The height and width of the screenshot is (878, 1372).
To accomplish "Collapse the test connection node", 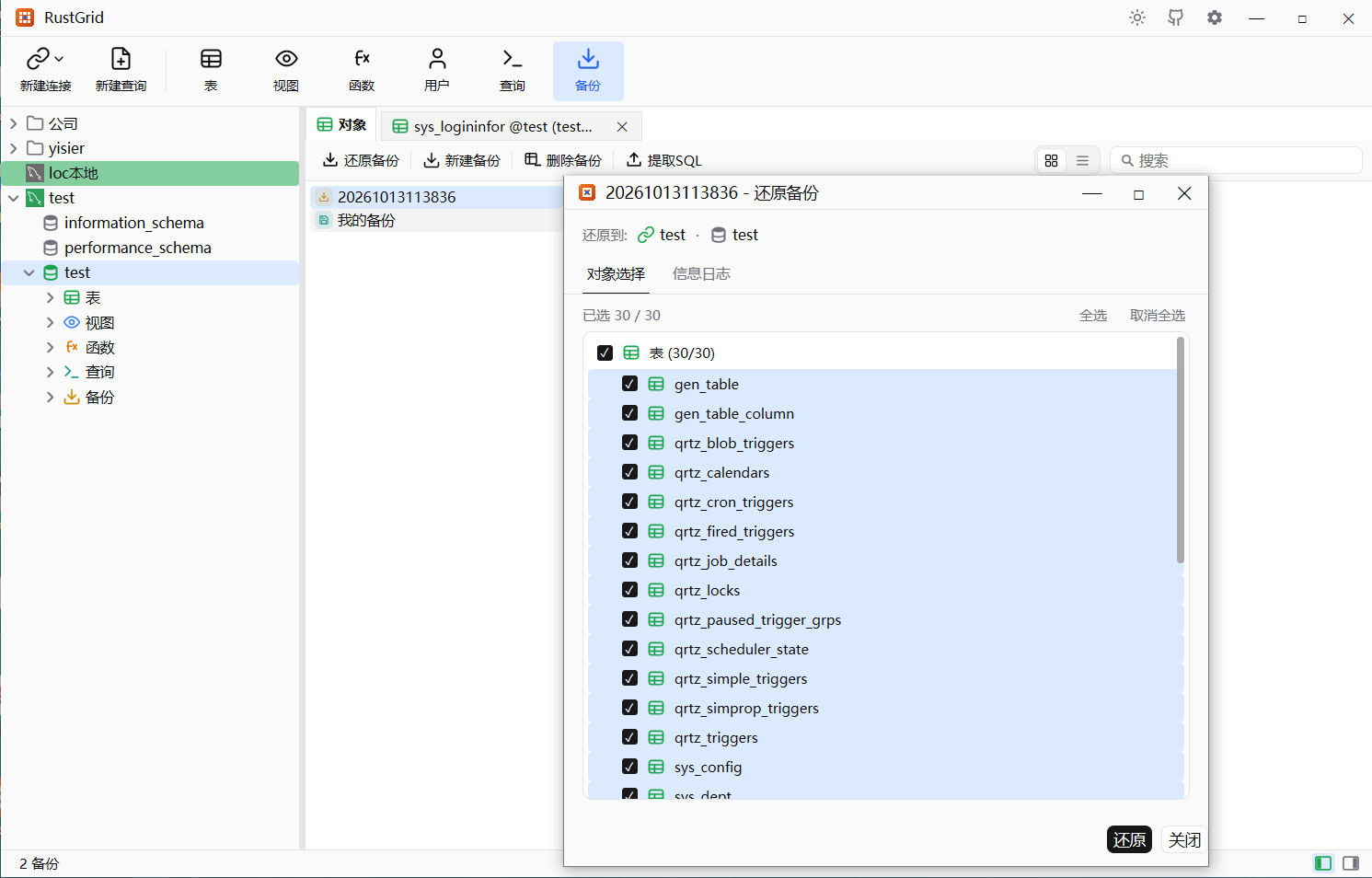I will (x=13, y=198).
